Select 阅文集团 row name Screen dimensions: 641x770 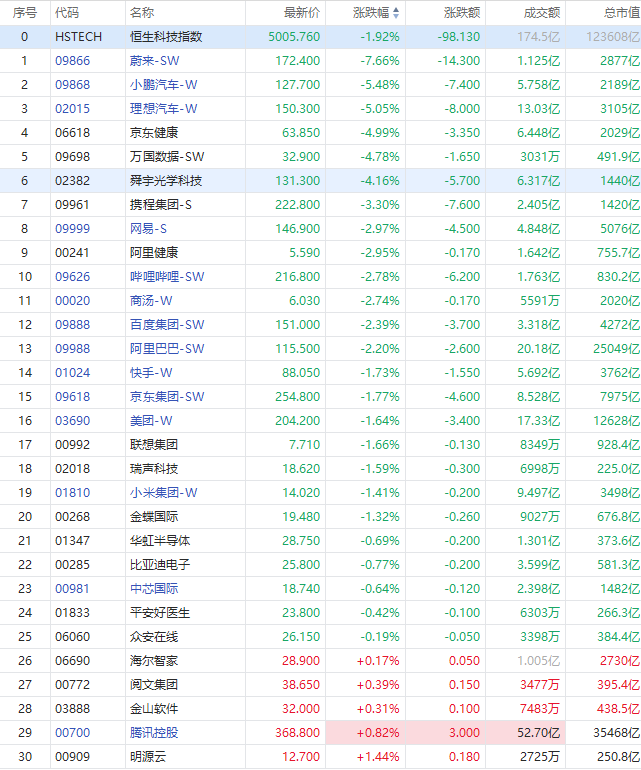coord(154,685)
